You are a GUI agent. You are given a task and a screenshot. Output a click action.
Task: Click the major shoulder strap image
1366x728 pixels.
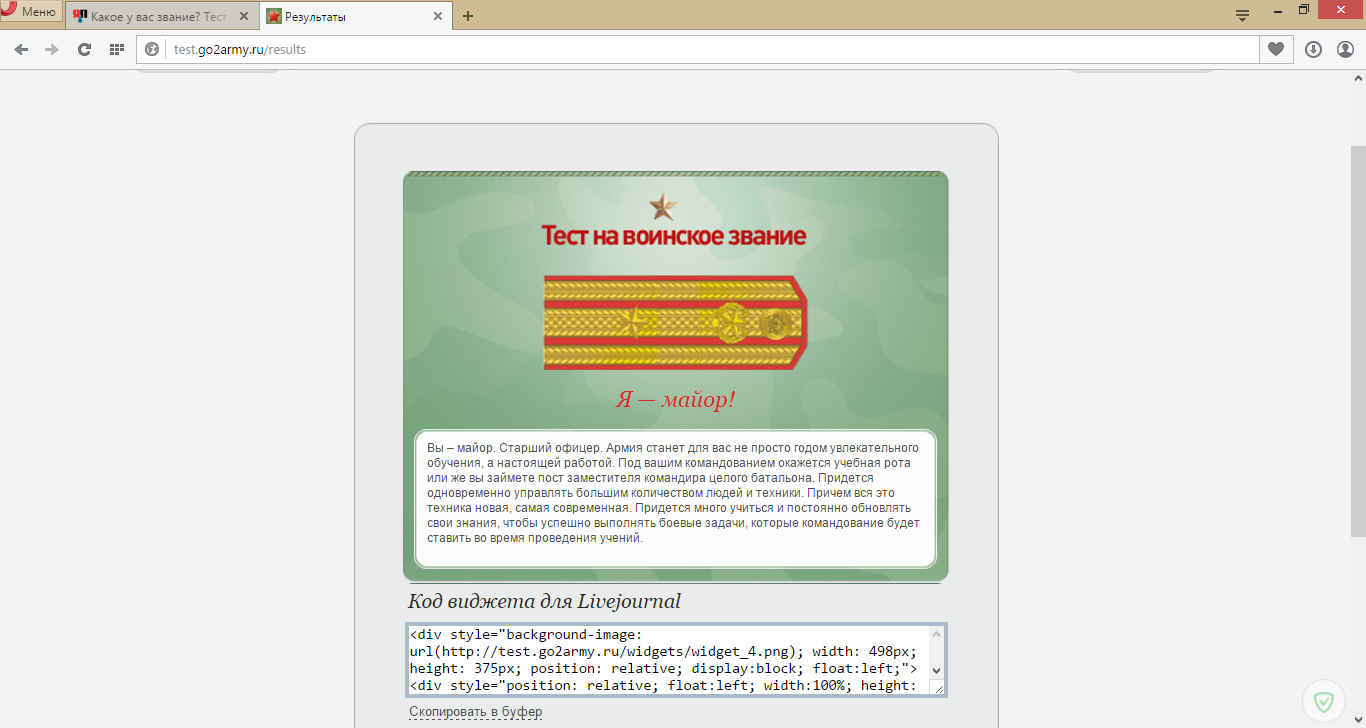click(x=675, y=323)
